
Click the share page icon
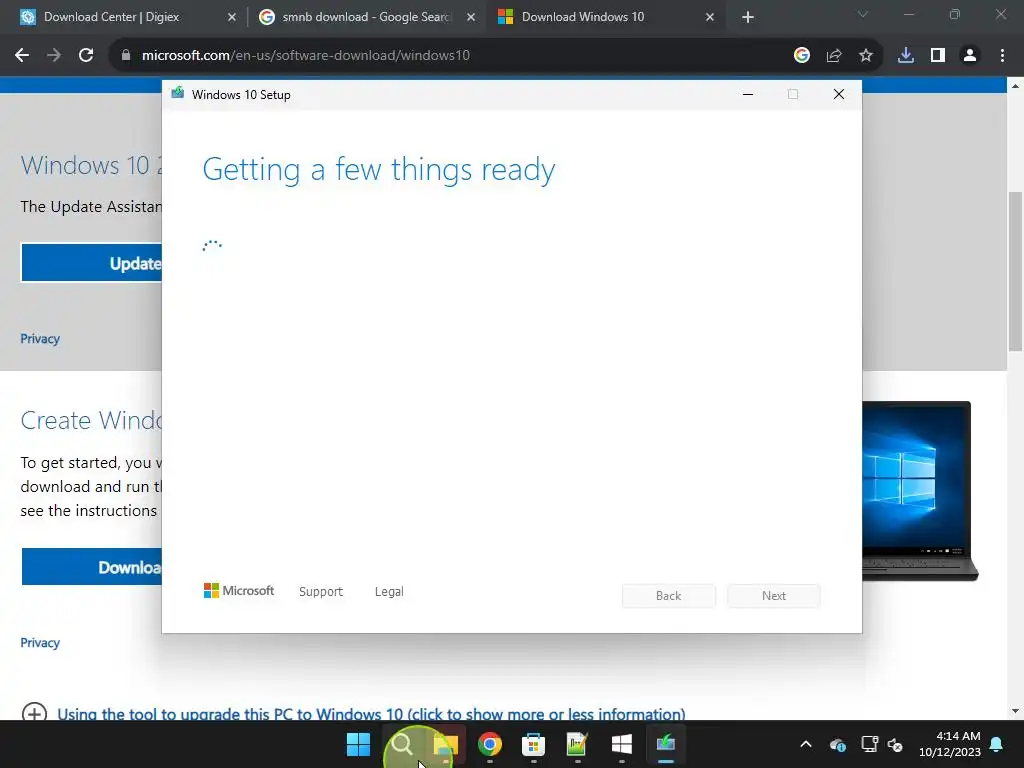[834, 56]
